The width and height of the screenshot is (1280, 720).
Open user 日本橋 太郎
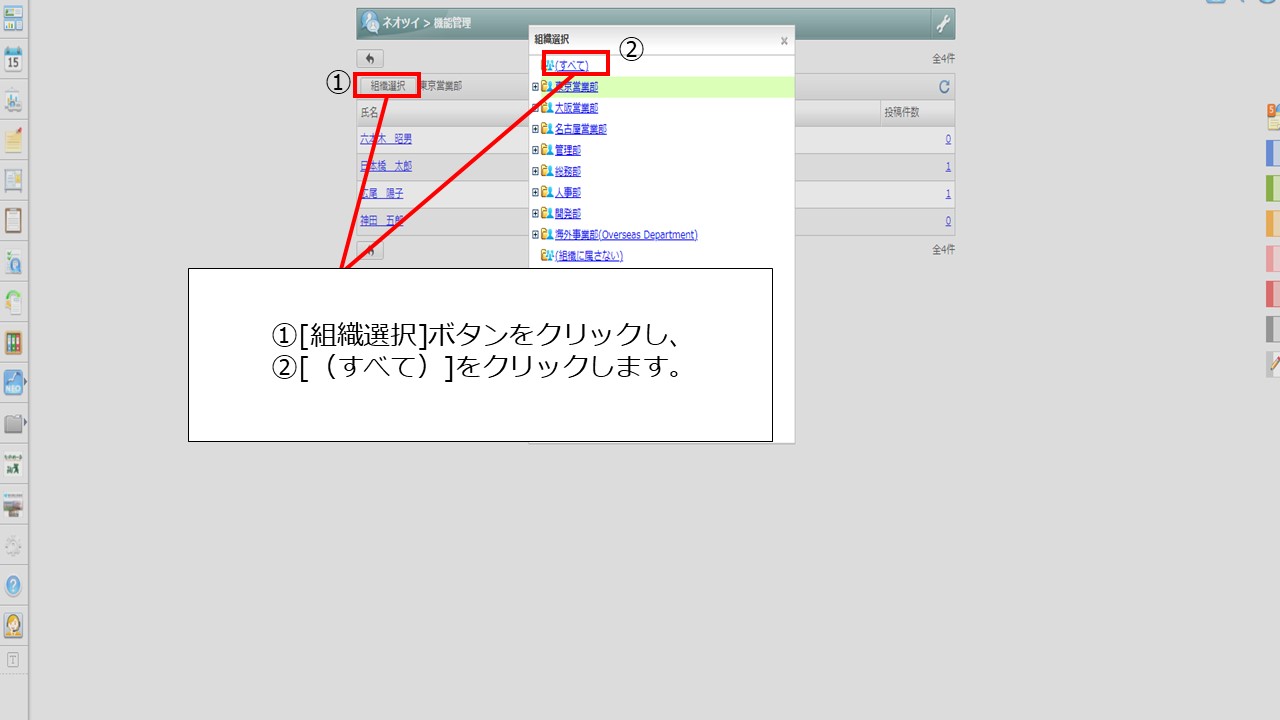pyautogui.click(x=386, y=166)
